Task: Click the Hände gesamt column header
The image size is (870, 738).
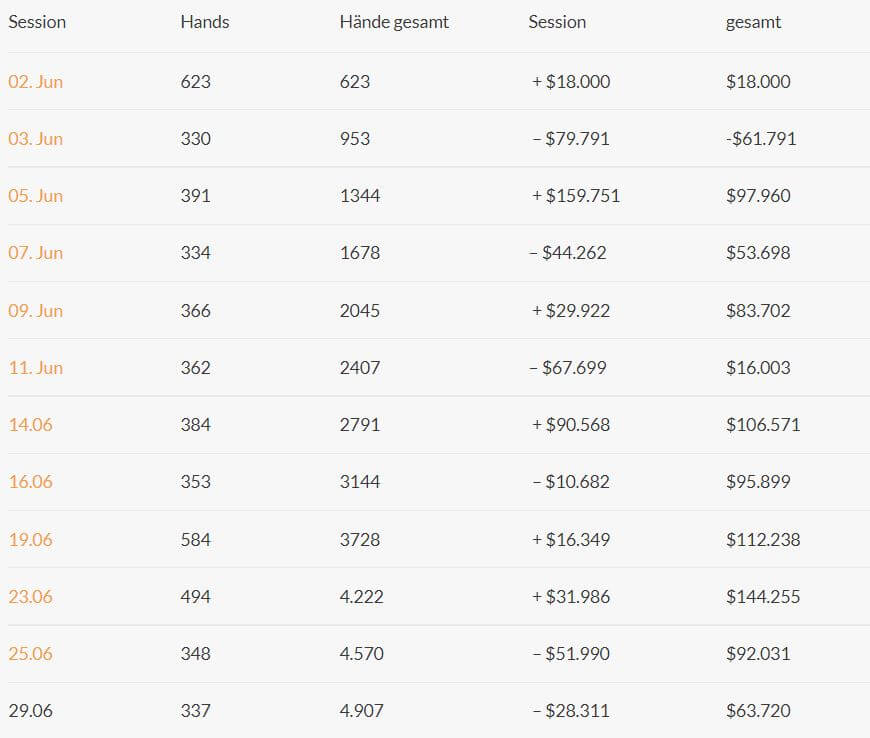Action: (394, 22)
